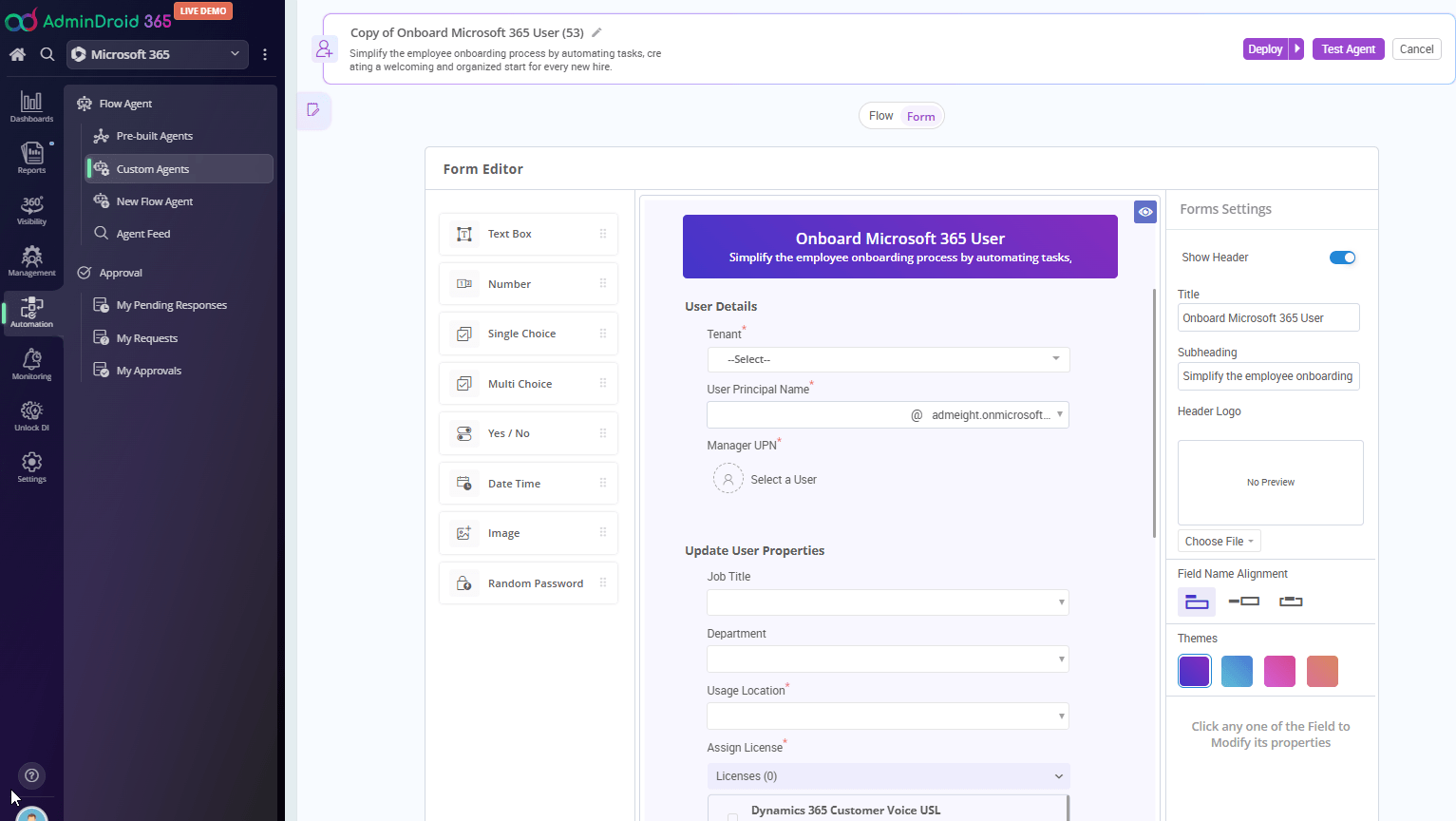
Task: Click the help question mark icon
Action: tap(31, 775)
